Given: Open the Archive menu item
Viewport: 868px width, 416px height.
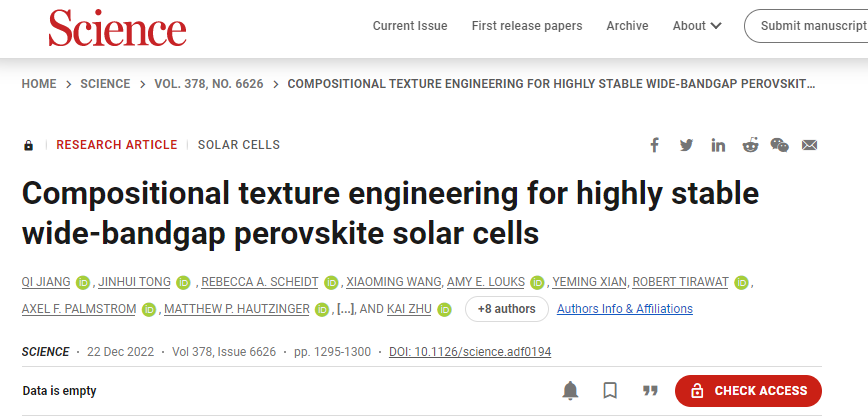Looking at the screenshot, I should pos(627,26).
